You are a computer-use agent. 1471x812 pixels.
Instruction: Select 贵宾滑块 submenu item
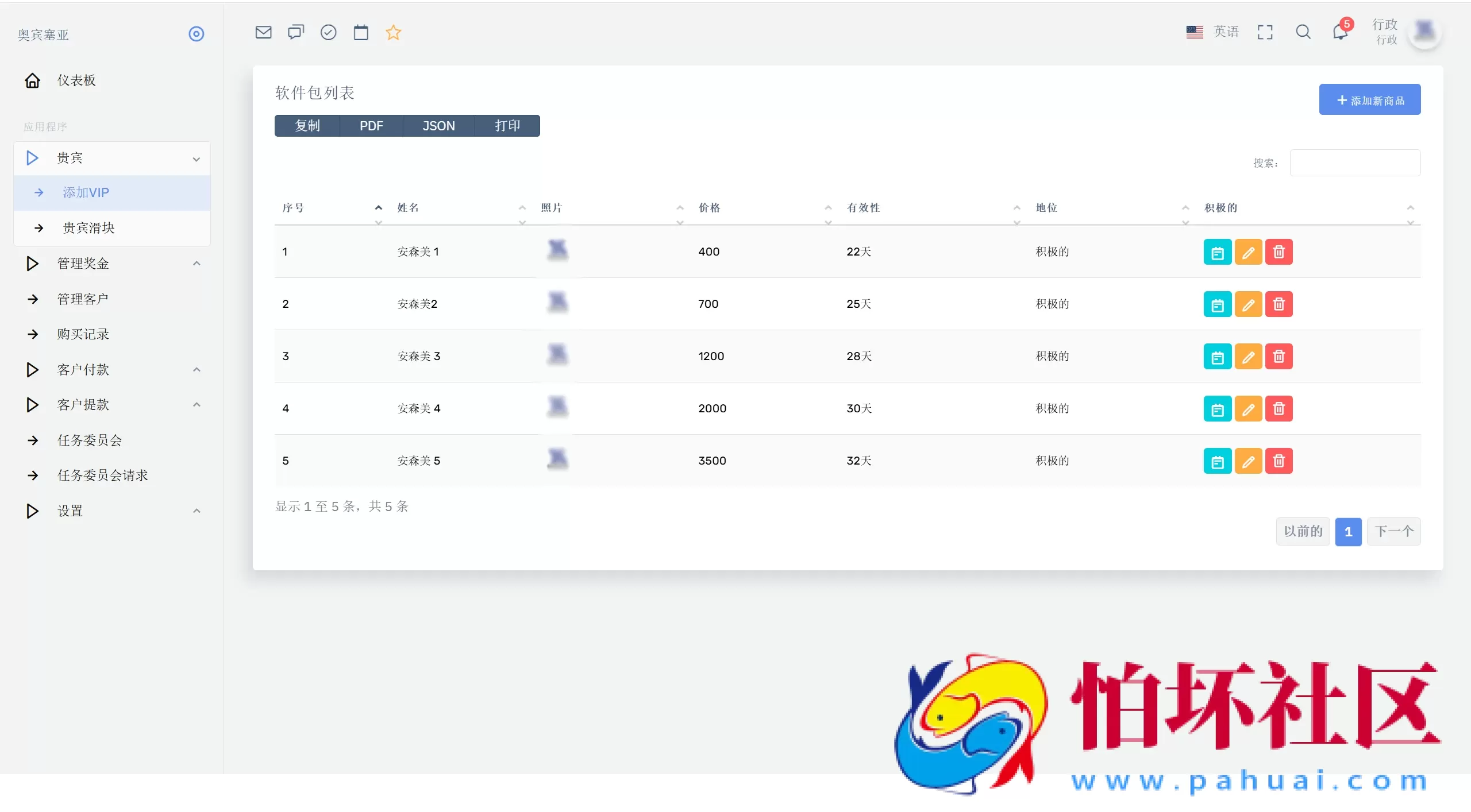89,228
